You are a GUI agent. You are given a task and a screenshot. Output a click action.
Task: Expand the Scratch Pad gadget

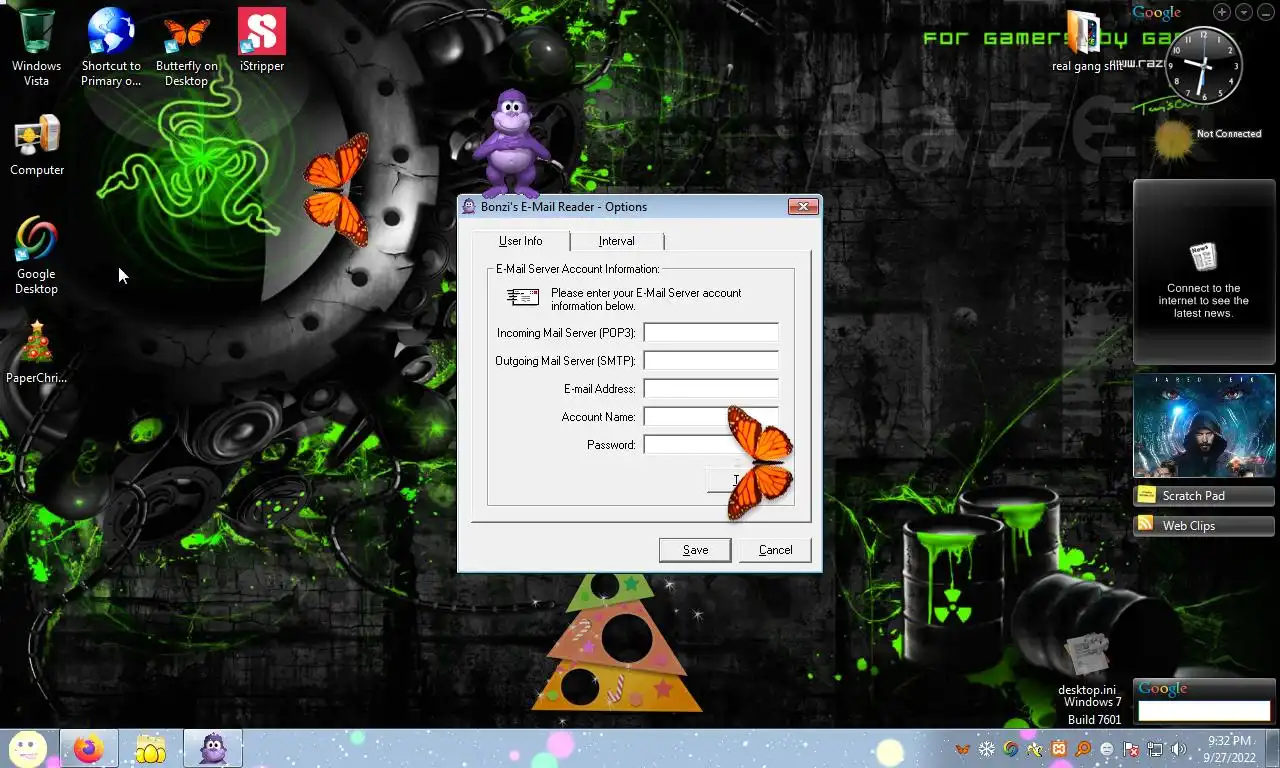[1204, 496]
